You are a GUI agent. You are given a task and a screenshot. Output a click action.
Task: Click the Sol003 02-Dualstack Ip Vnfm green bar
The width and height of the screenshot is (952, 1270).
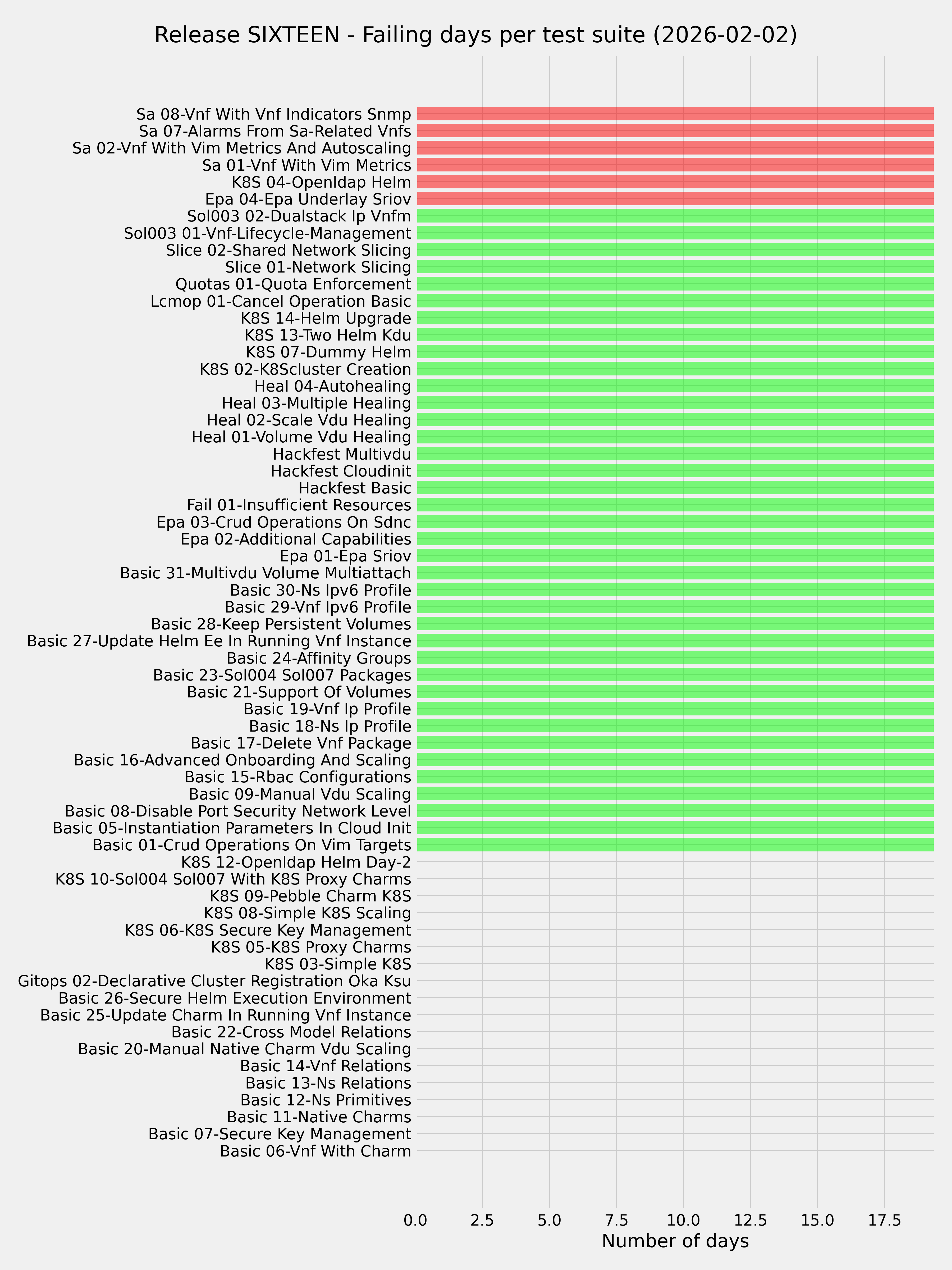[675, 216]
